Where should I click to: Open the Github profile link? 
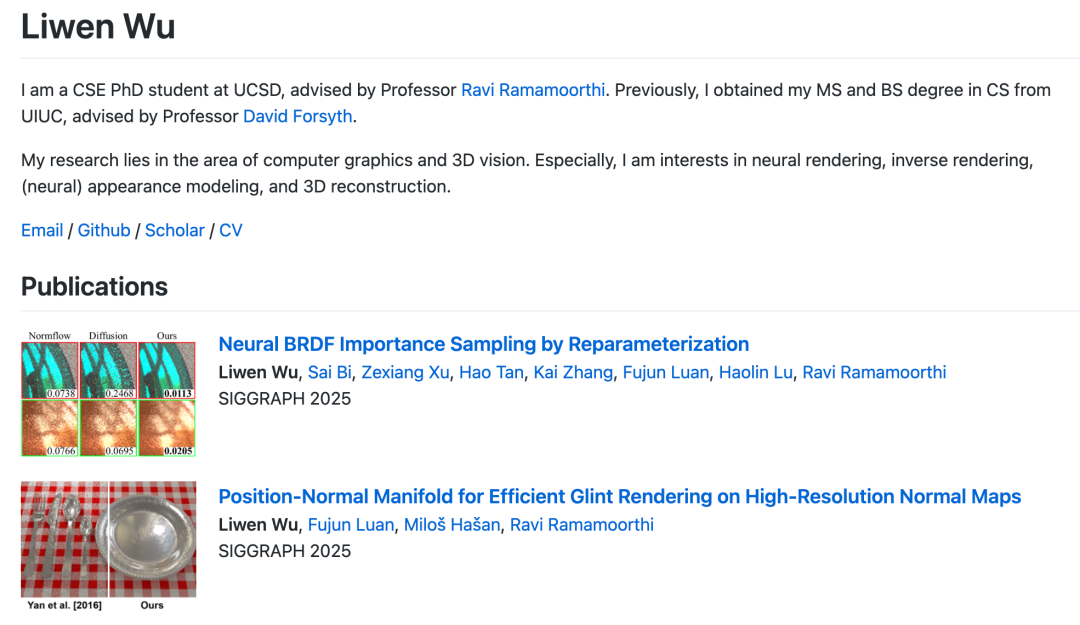(104, 230)
